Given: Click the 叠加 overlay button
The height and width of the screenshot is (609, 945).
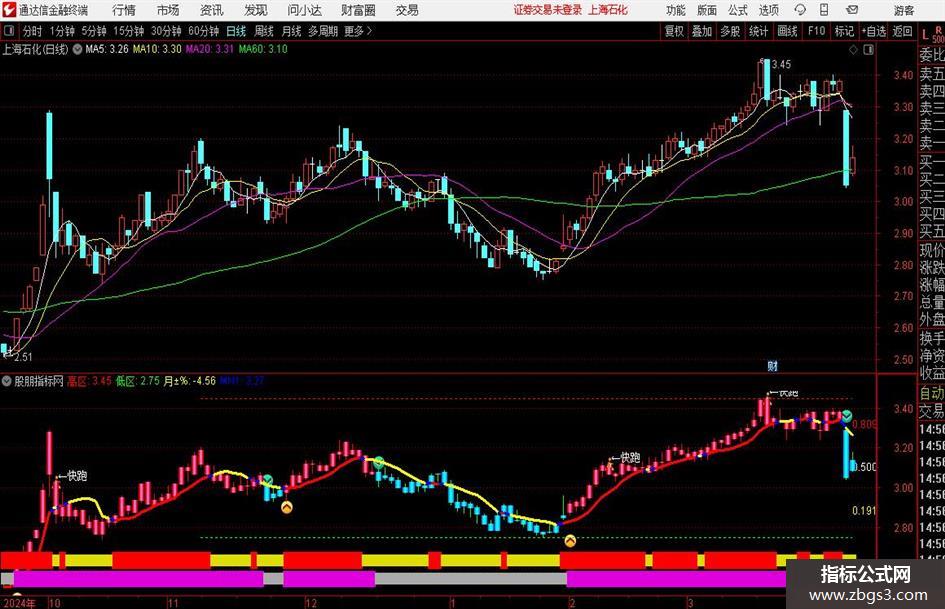Looking at the screenshot, I should 702,31.
